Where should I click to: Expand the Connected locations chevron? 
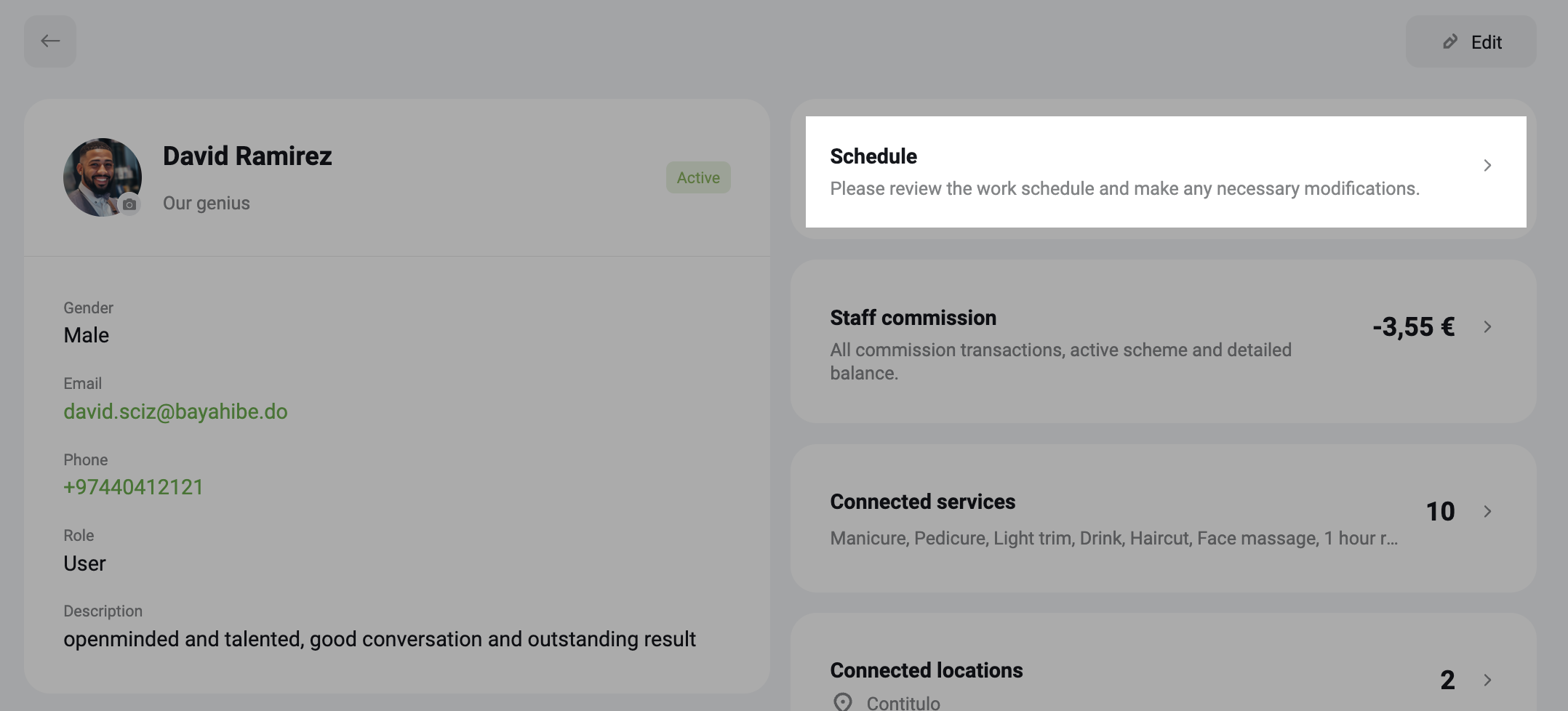[x=1487, y=680]
